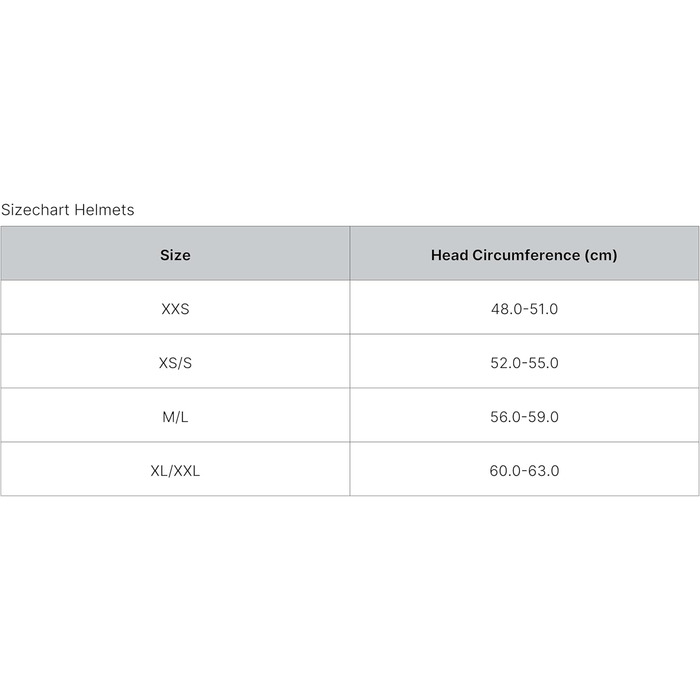Select the 56.0-59.0 circumference value

(524, 417)
